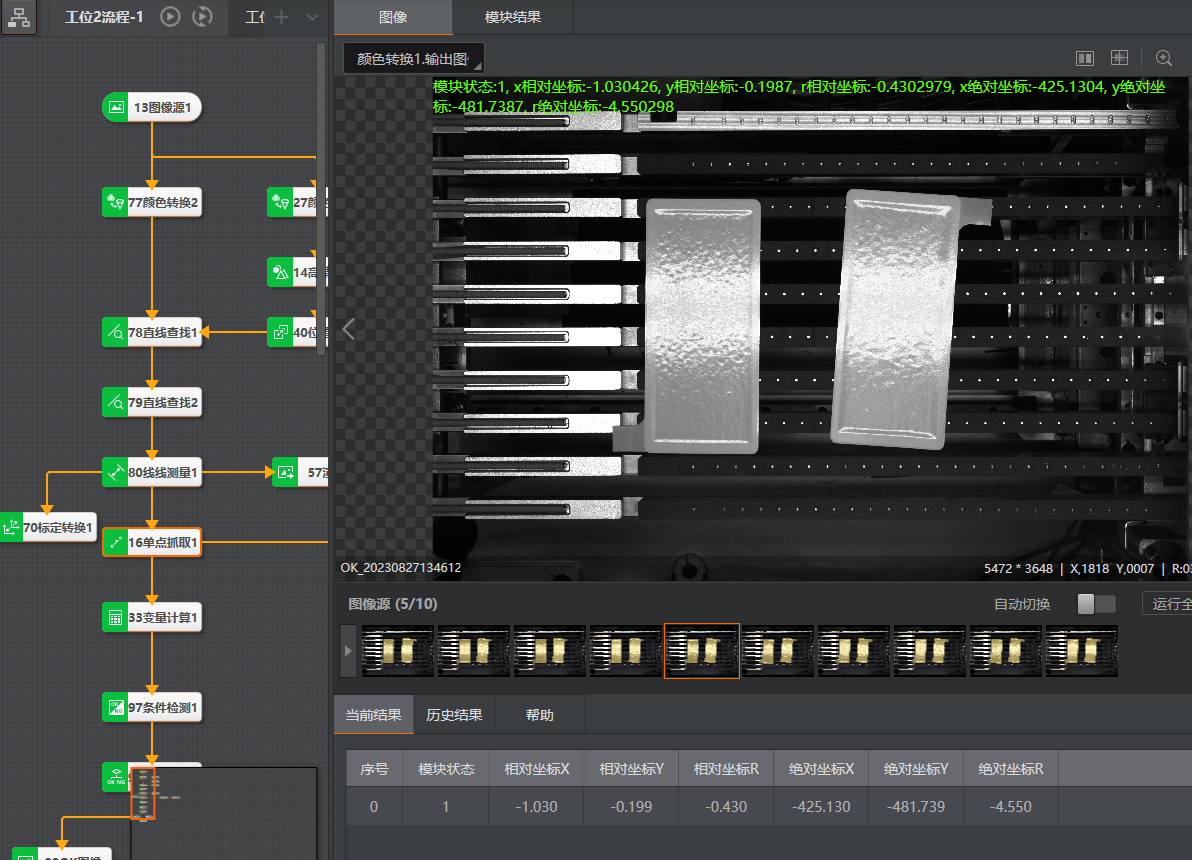Viewport: 1192px width, 860px height.
Task: Click the 序号 column header
Action: pyautogui.click(x=374, y=769)
